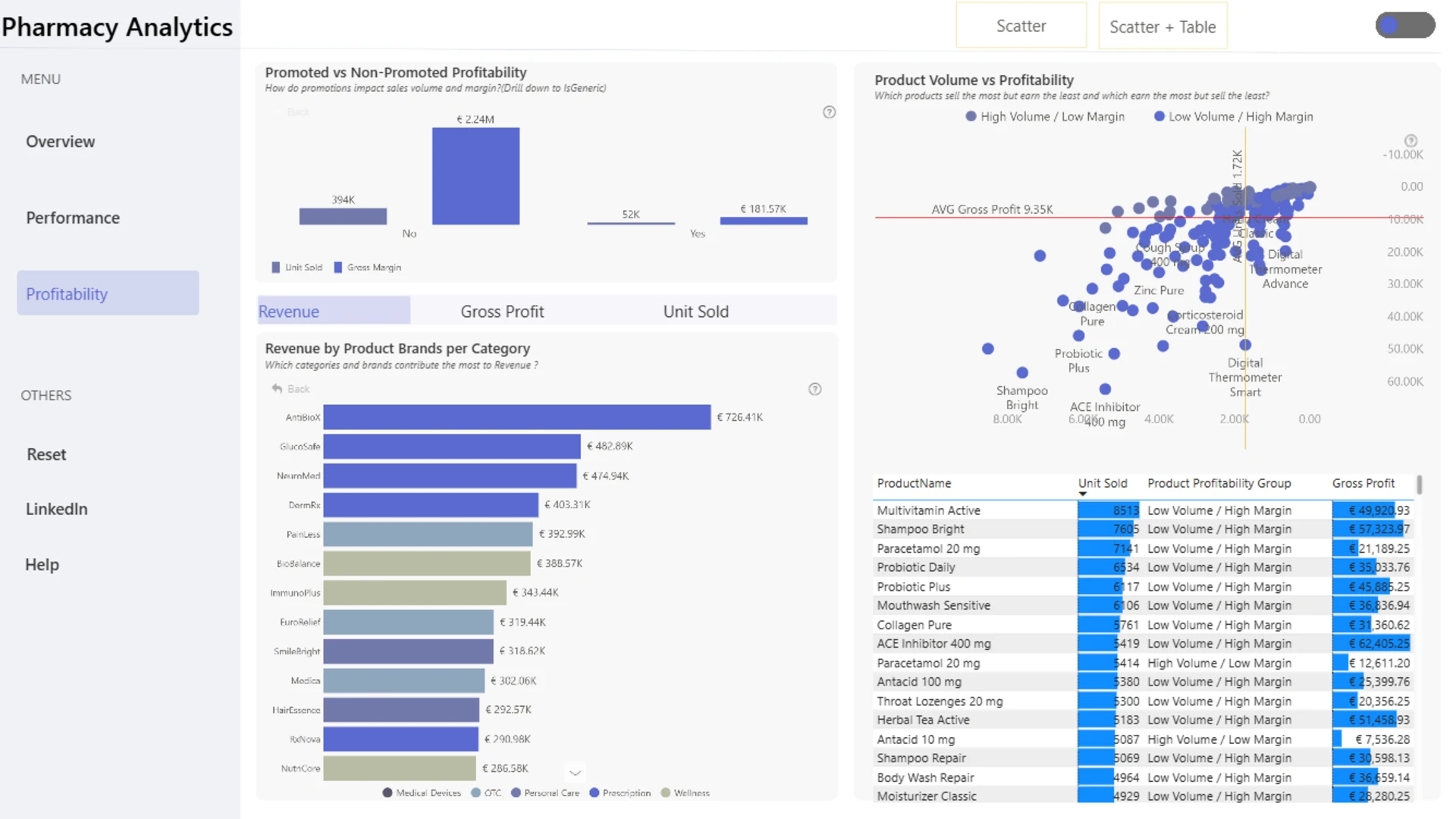The image size is (1456, 819).
Task: Click Unit Sold column sort arrow
Action: (1083, 494)
